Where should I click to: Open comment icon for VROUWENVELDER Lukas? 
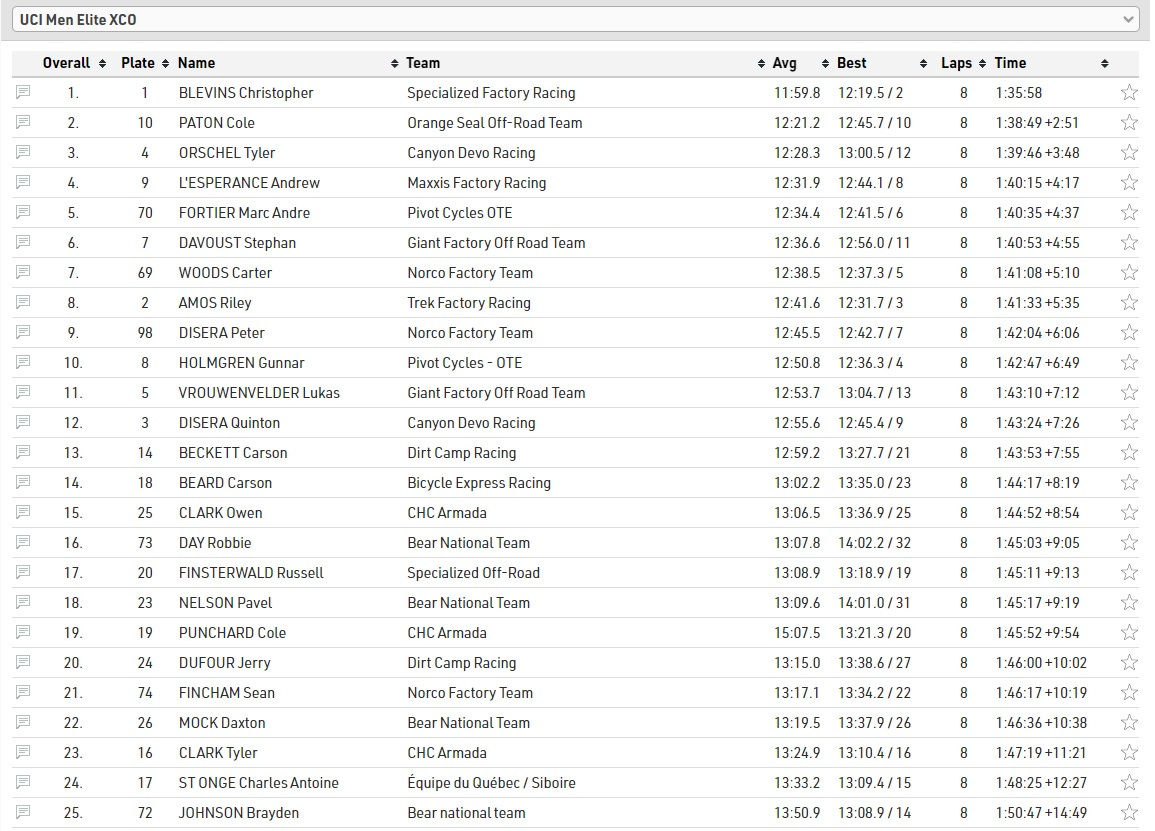(x=24, y=392)
